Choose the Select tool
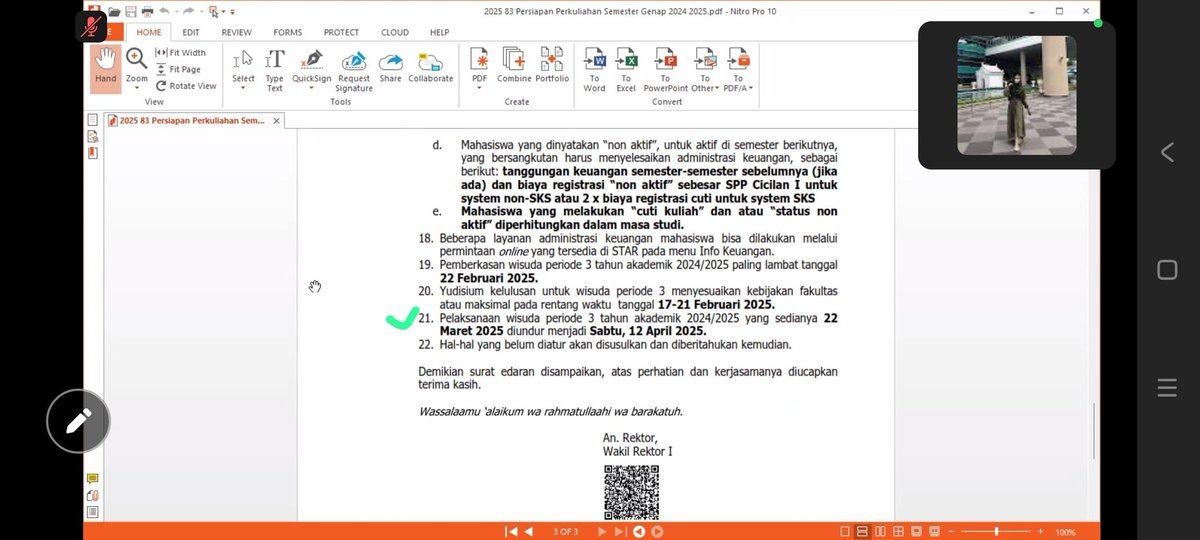Screen dimensions: 1200x540 (243, 64)
